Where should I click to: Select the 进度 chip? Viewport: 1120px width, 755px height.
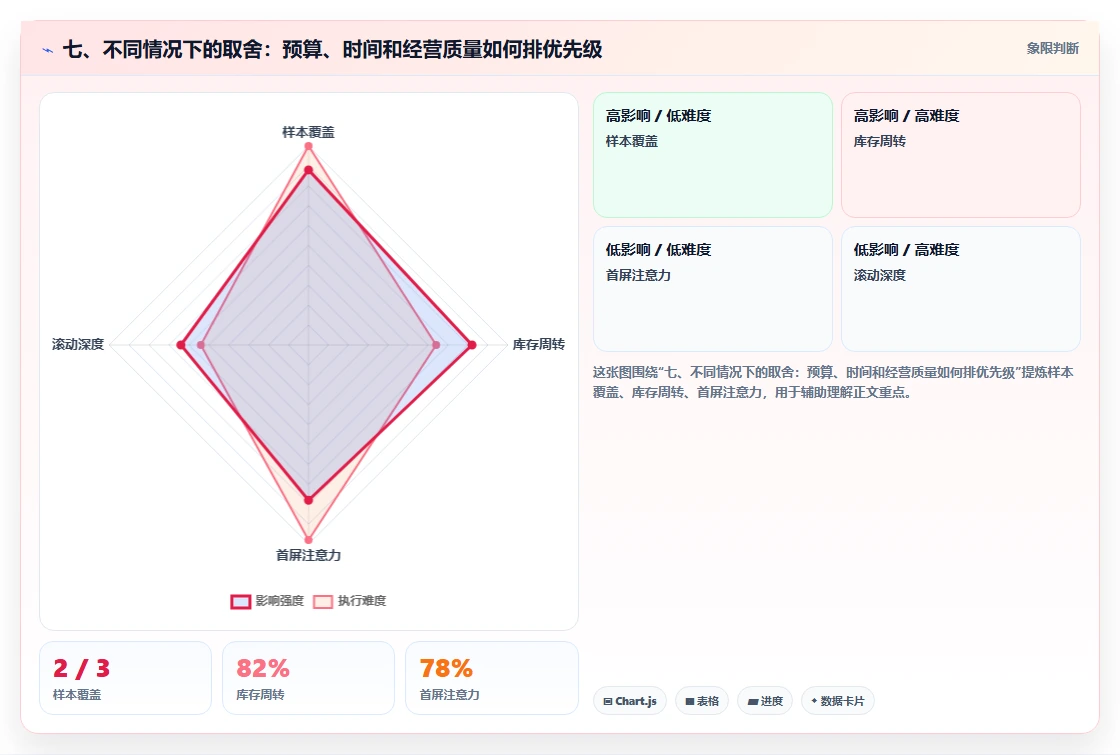765,701
